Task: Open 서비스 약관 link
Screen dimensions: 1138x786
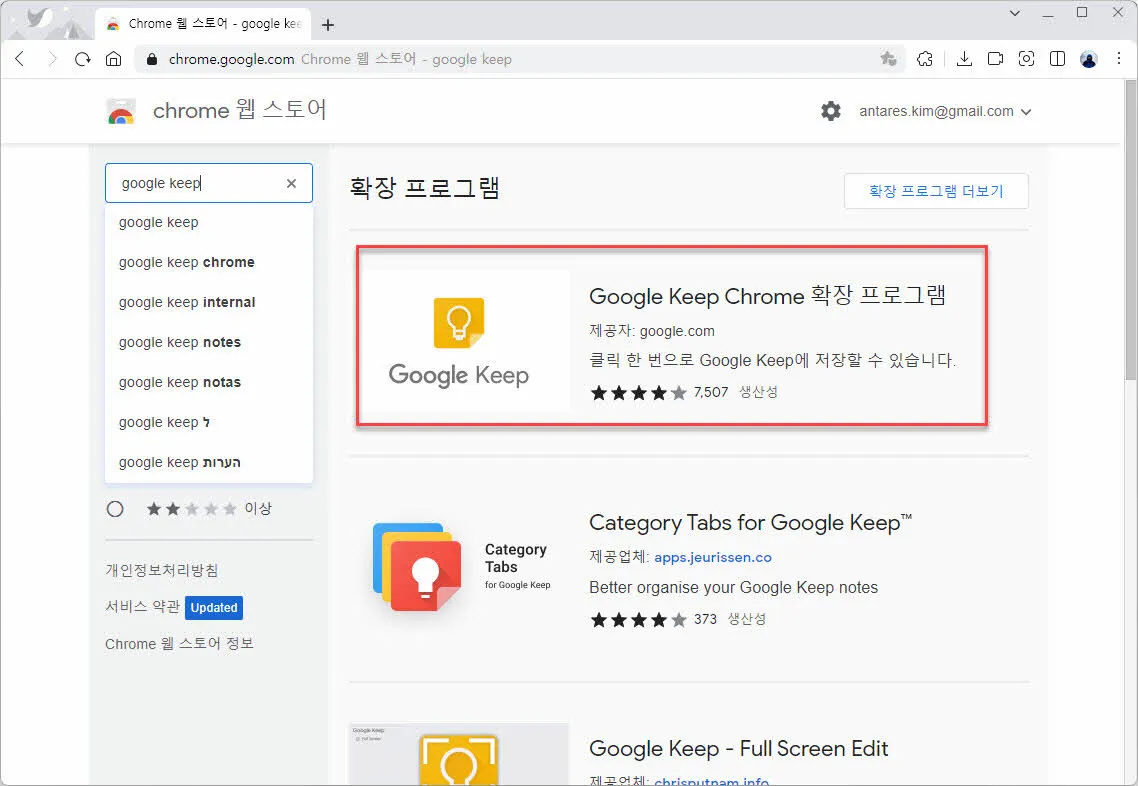Action: (142, 607)
